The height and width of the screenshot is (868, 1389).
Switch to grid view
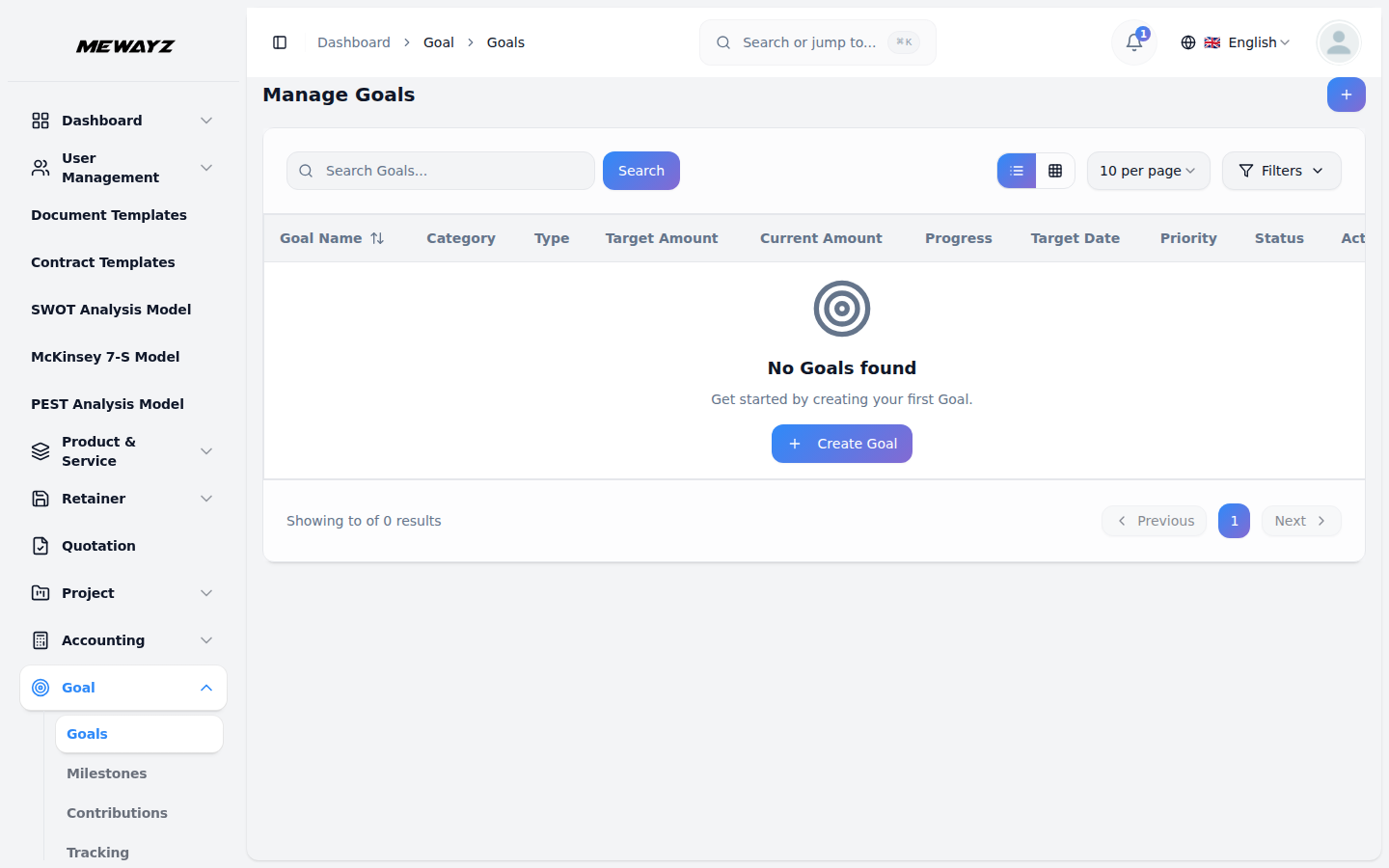coord(1055,171)
